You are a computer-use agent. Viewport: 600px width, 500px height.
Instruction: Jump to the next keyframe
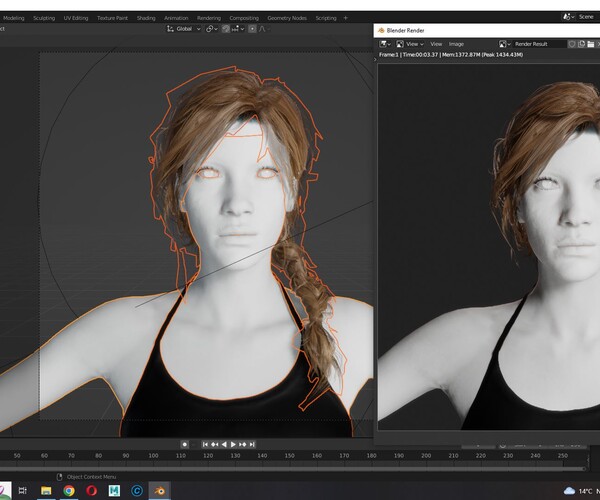(x=243, y=444)
